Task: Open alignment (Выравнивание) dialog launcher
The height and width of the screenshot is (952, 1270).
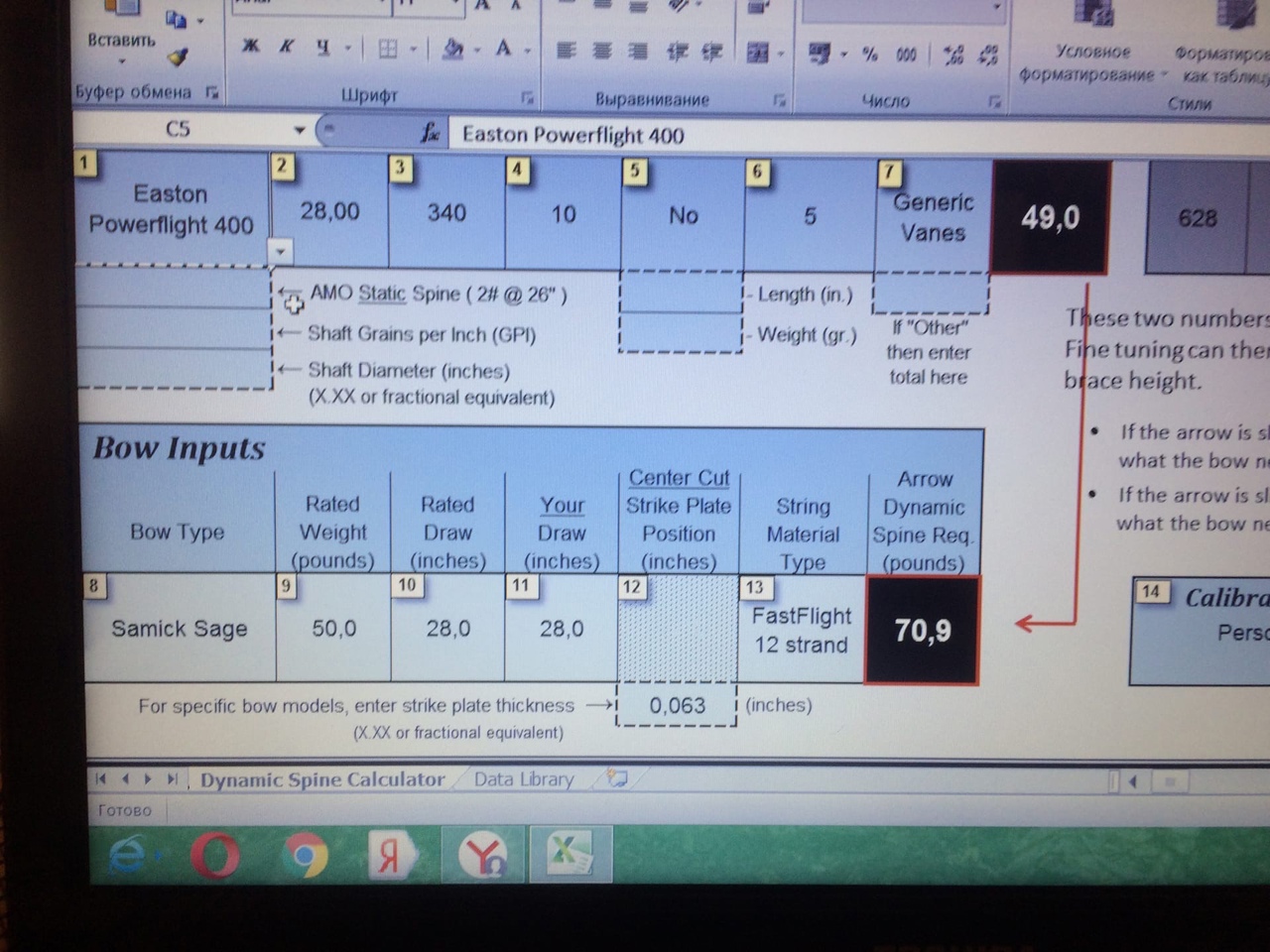Action: [x=780, y=100]
